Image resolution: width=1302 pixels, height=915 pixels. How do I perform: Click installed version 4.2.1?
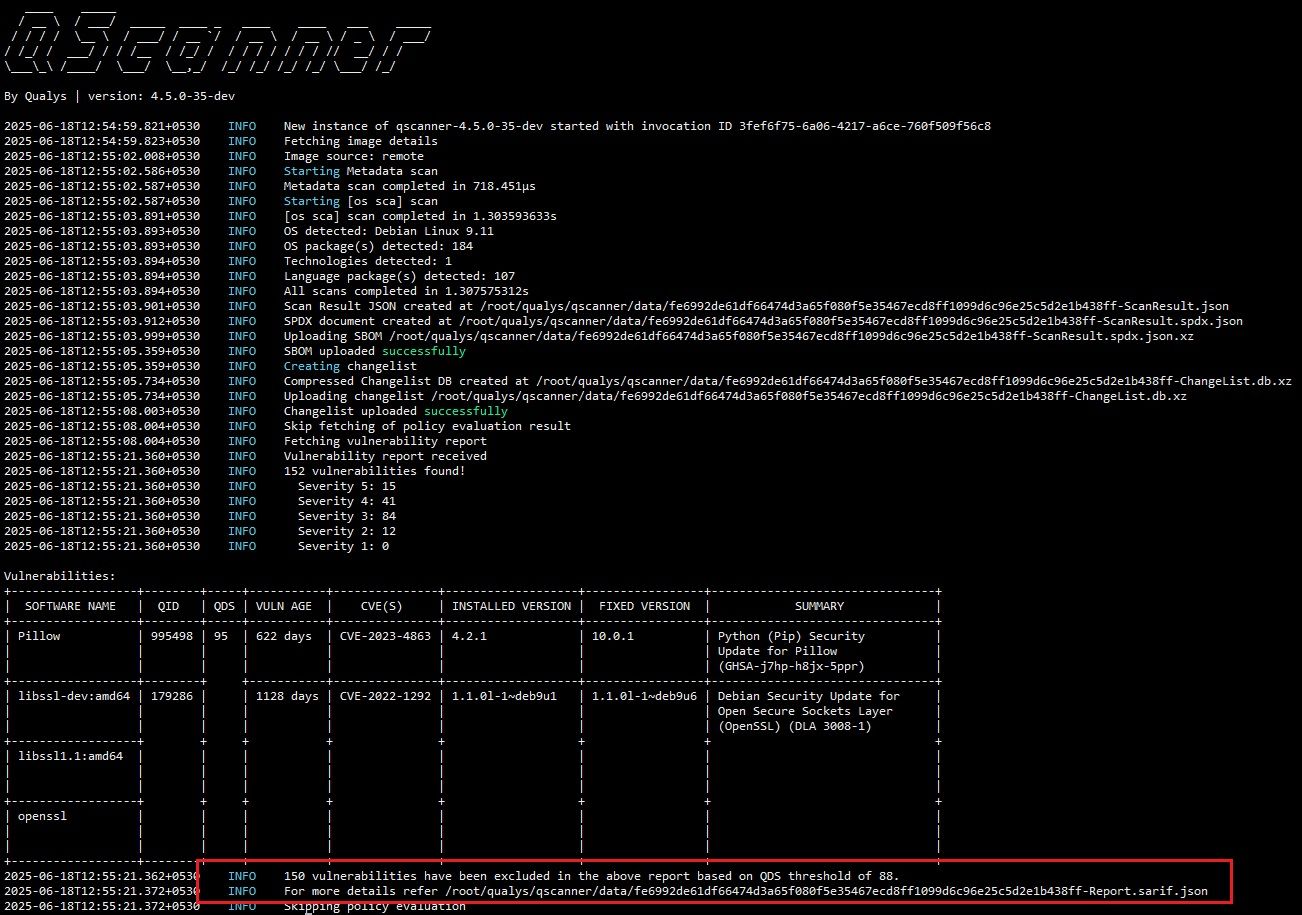(x=469, y=636)
